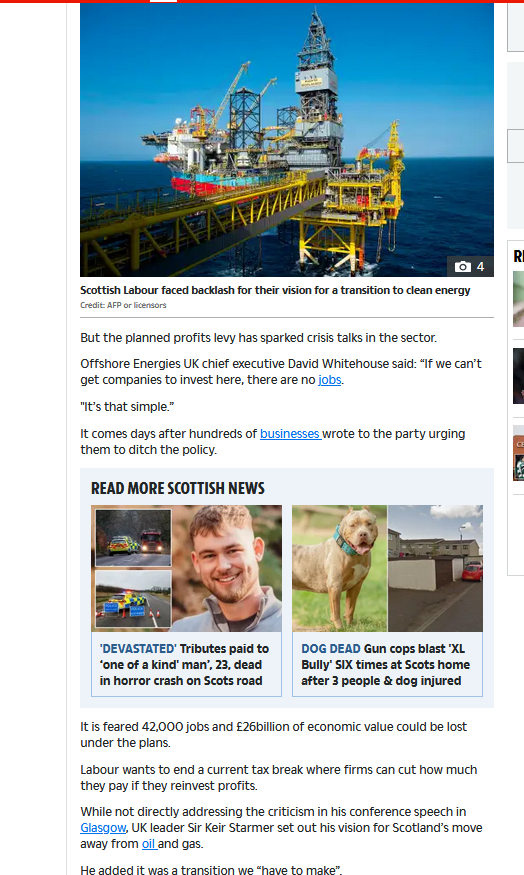This screenshot has width=524, height=875.
Task: Click the white marker on red bar
Action: click(x=164, y=1)
